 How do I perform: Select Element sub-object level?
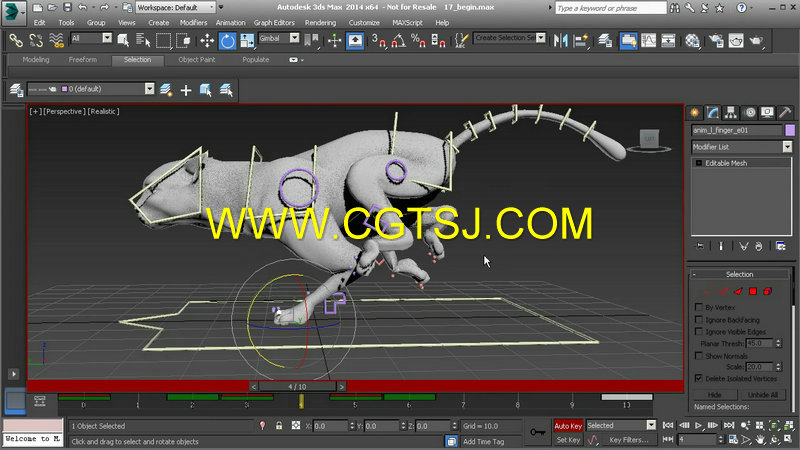click(767, 291)
